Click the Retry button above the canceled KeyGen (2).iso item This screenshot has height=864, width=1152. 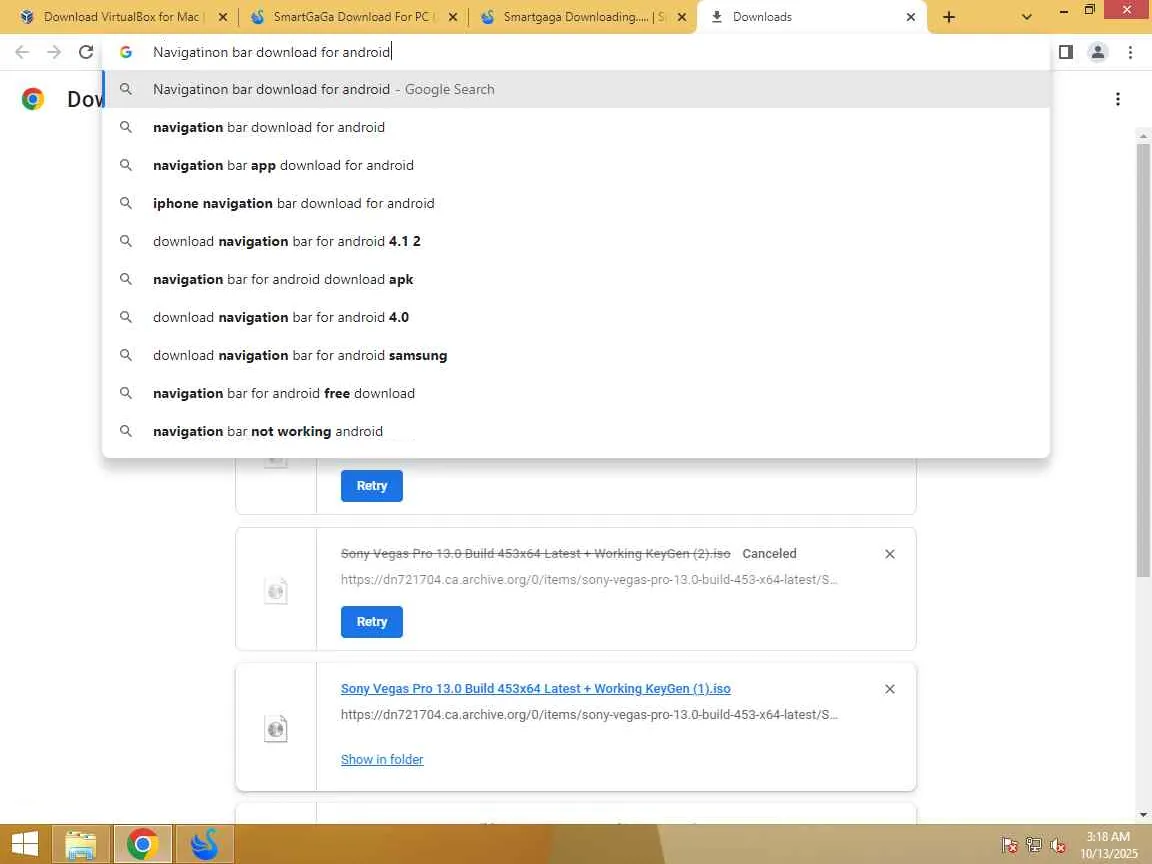372,486
